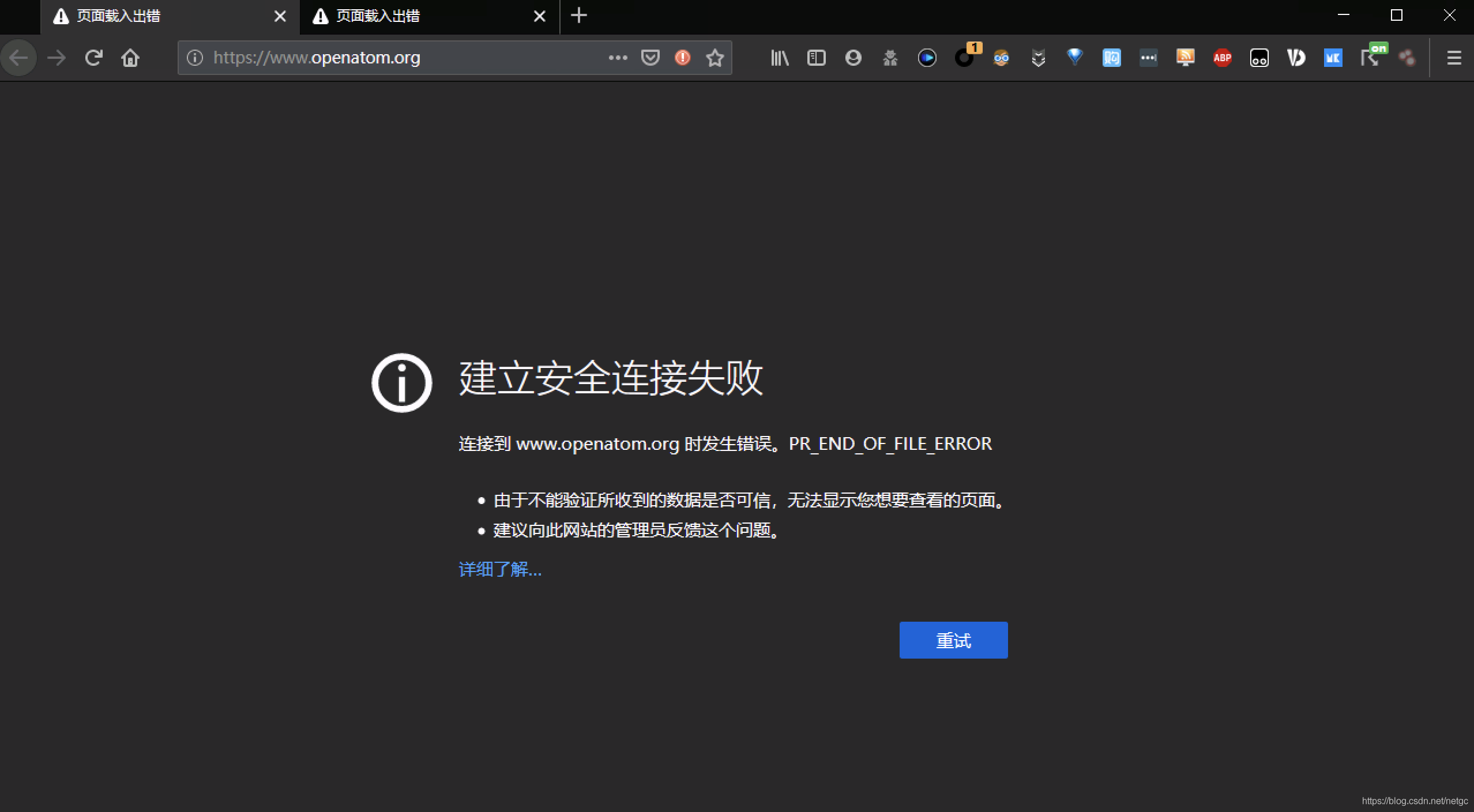Go back to the previous page
Screen dimensions: 1474x812
[x=19, y=58]
